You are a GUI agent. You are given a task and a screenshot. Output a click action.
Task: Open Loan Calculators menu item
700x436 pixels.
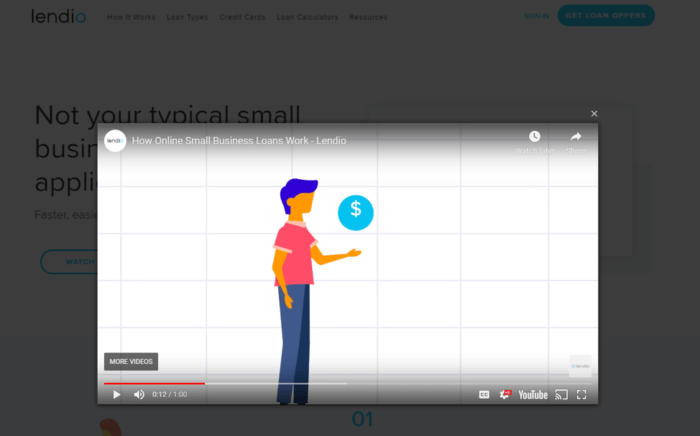tap(307, 17)
